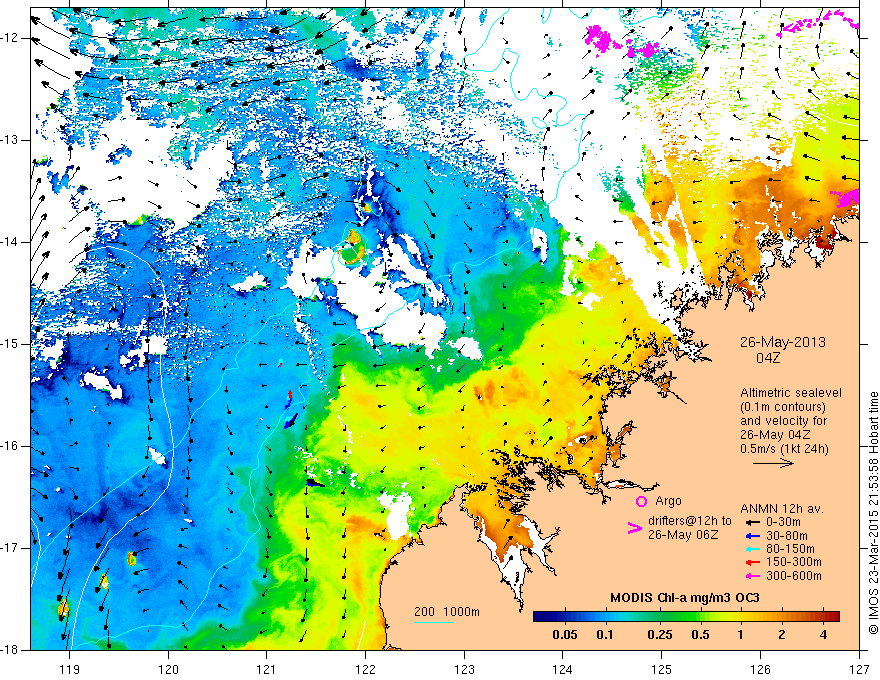Click the colorbar tick label 2
The image size is (880, 680).
(782, 635)
